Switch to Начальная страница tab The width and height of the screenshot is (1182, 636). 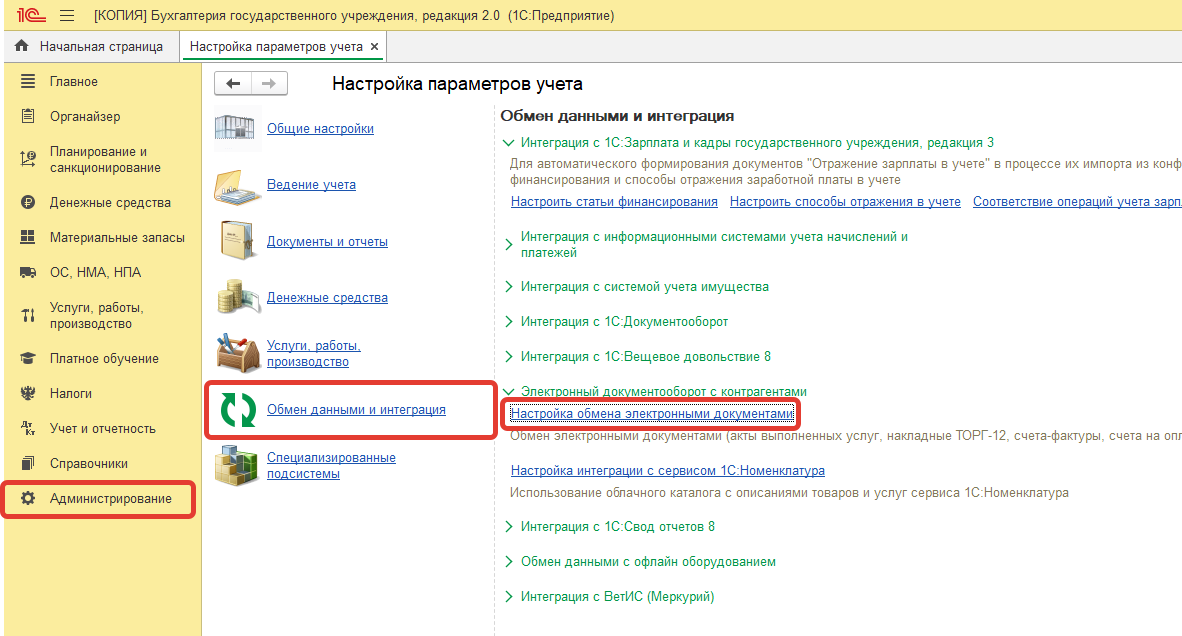90,46
